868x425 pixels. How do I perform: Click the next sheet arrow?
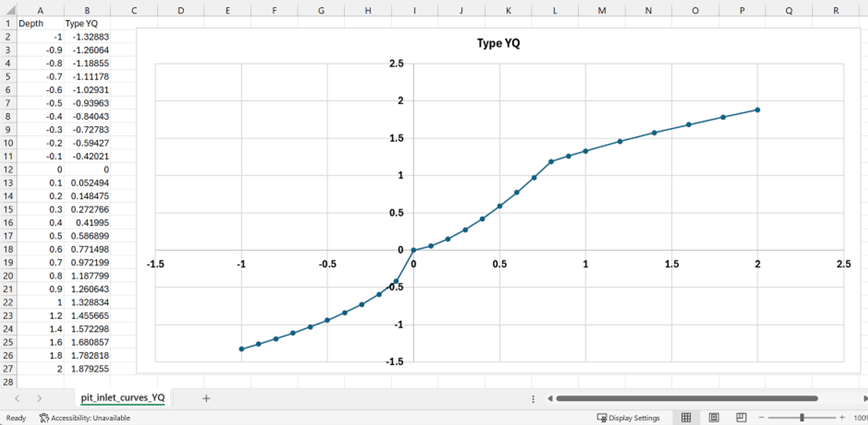click(39, 398)
